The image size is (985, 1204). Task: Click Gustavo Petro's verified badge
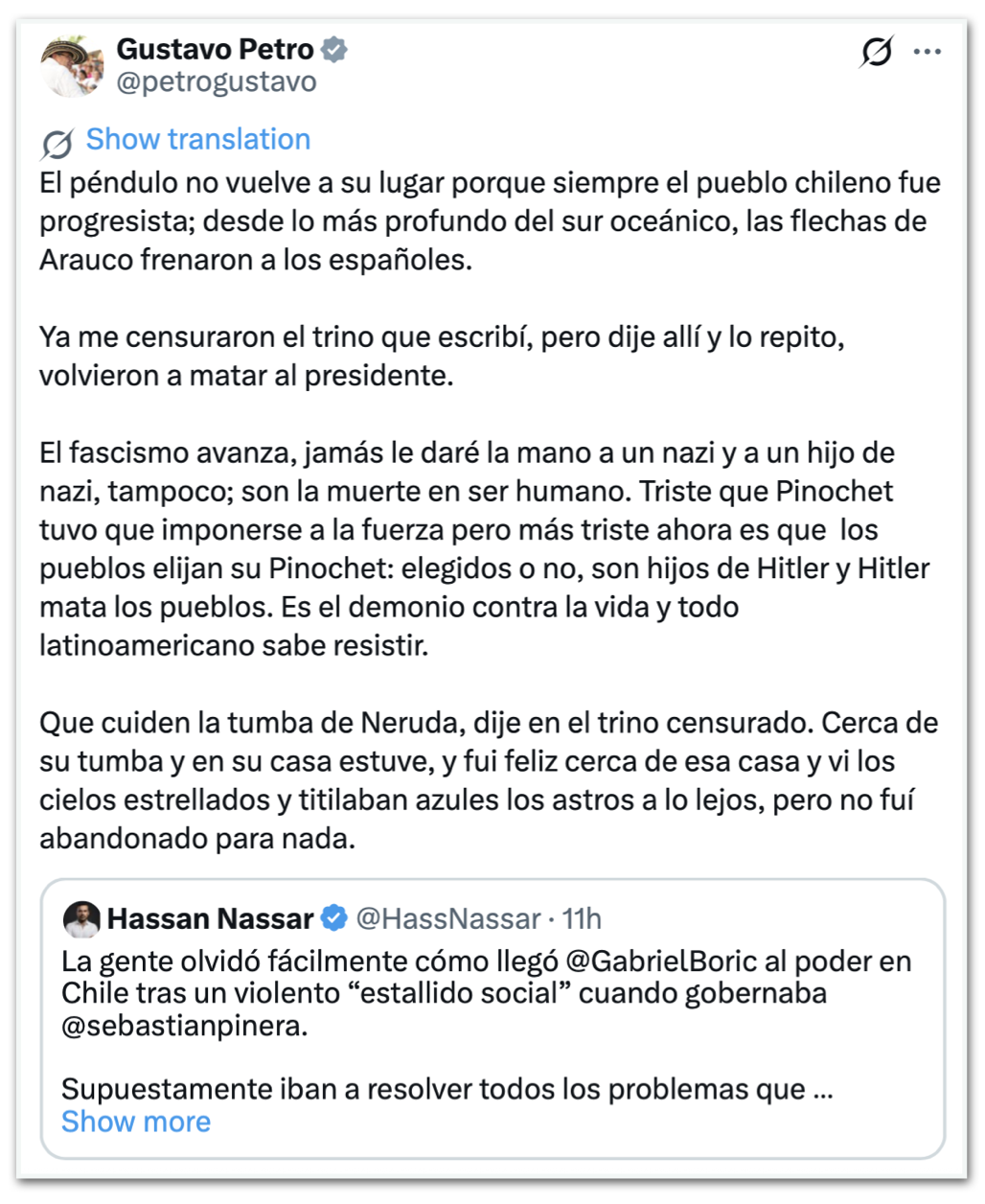click(x=333, y=49)
